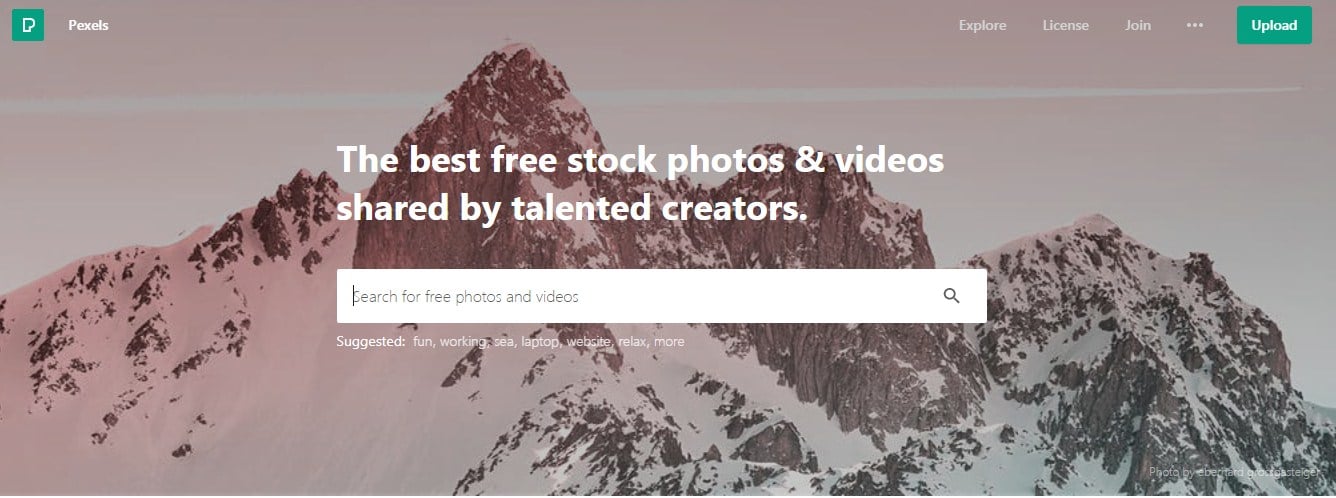Select the suggested term 'laptop'
This screenshot has width=1336, height=498.
point(541,342)
